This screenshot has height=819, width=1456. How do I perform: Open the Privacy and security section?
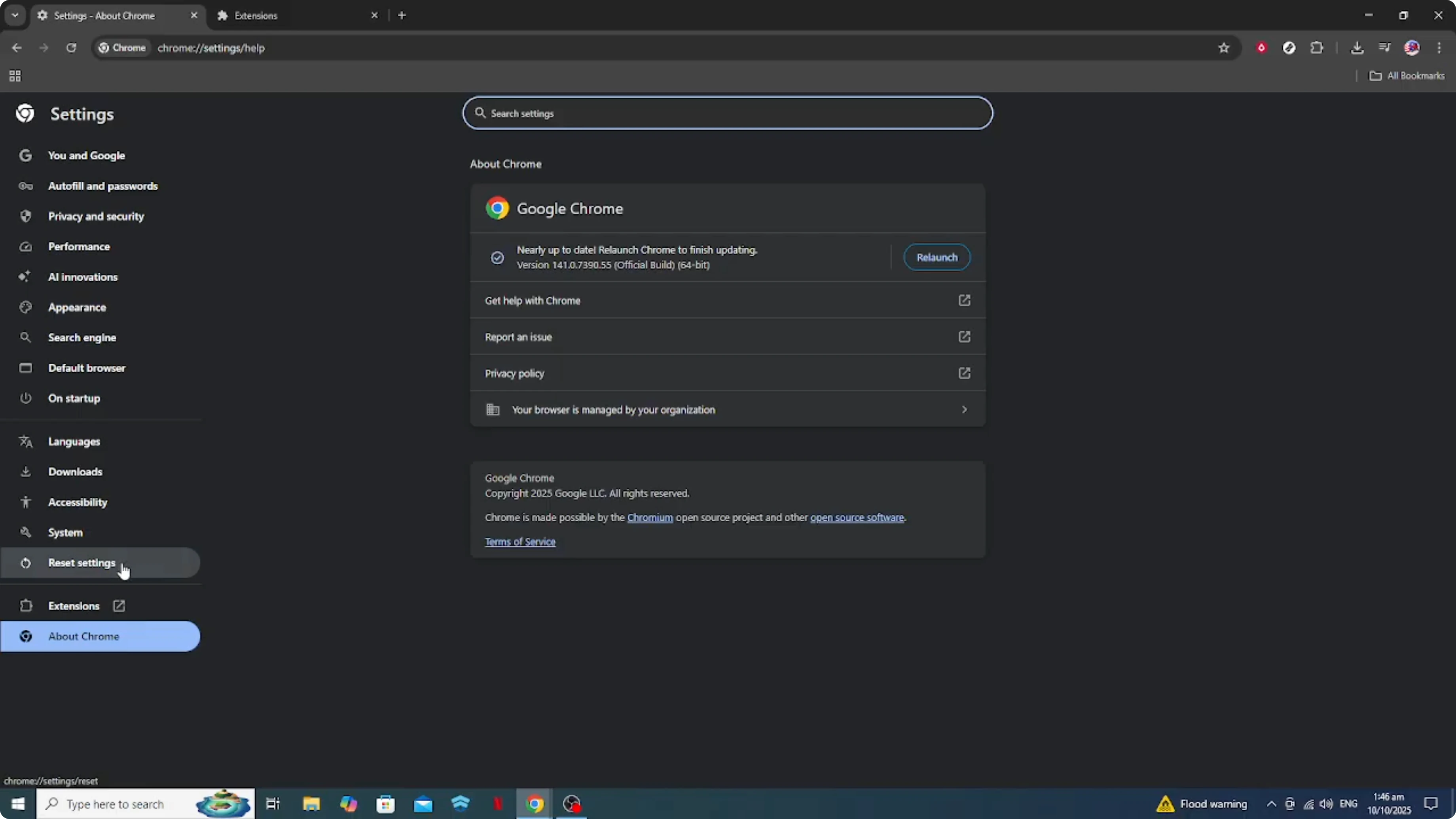96,216
